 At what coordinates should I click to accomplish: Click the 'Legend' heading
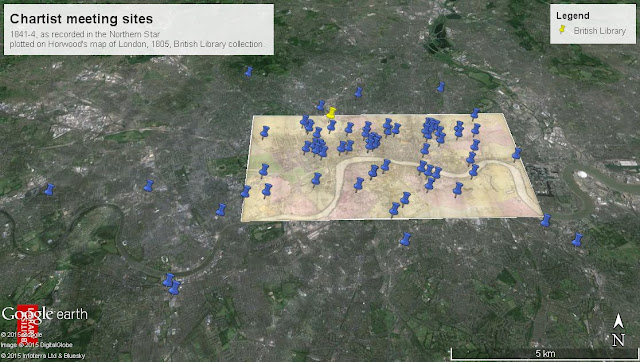pos(573,16)
